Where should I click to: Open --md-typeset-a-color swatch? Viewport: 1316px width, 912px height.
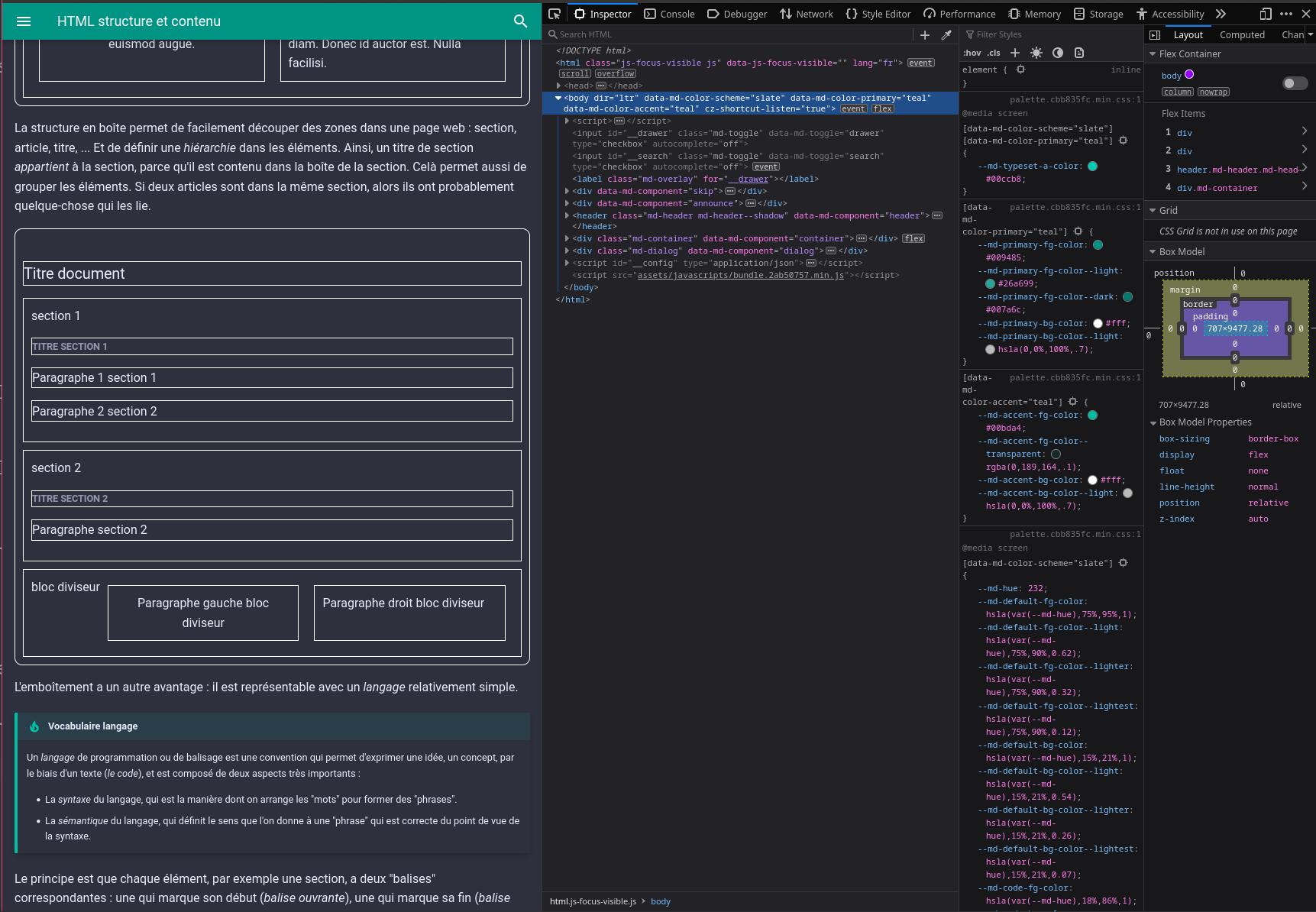1092,166
